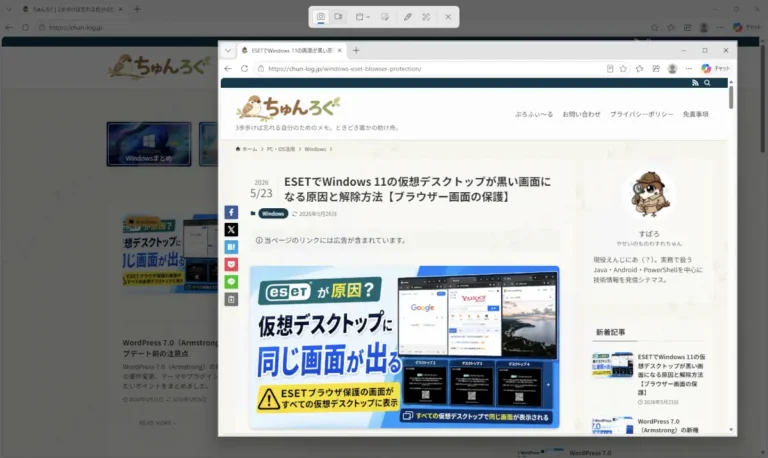Image resolution: width=768 pixels, height=458 pixels.
Task: Click the ちゅんろぐ logo in background window
Action: pyautogui.click(x=160, y=67)
